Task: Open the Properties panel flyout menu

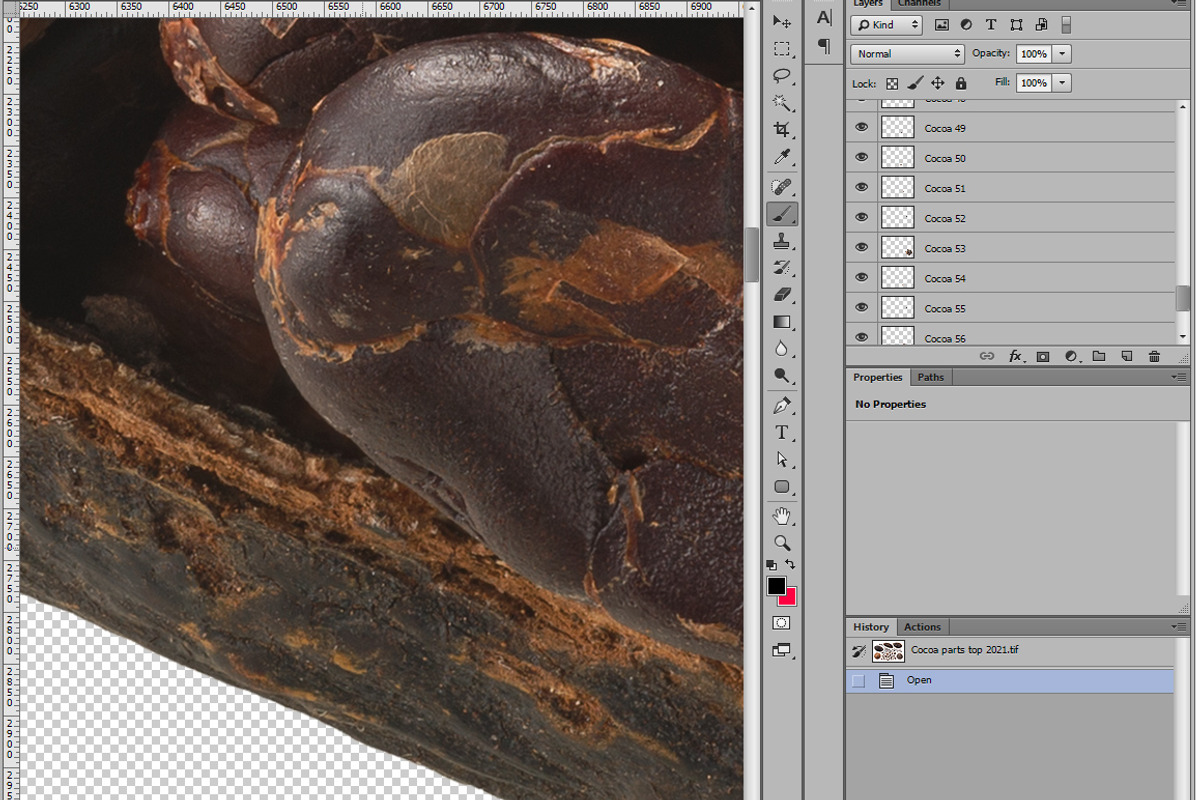Action: pyautogui.click(x=1180, y=377)
